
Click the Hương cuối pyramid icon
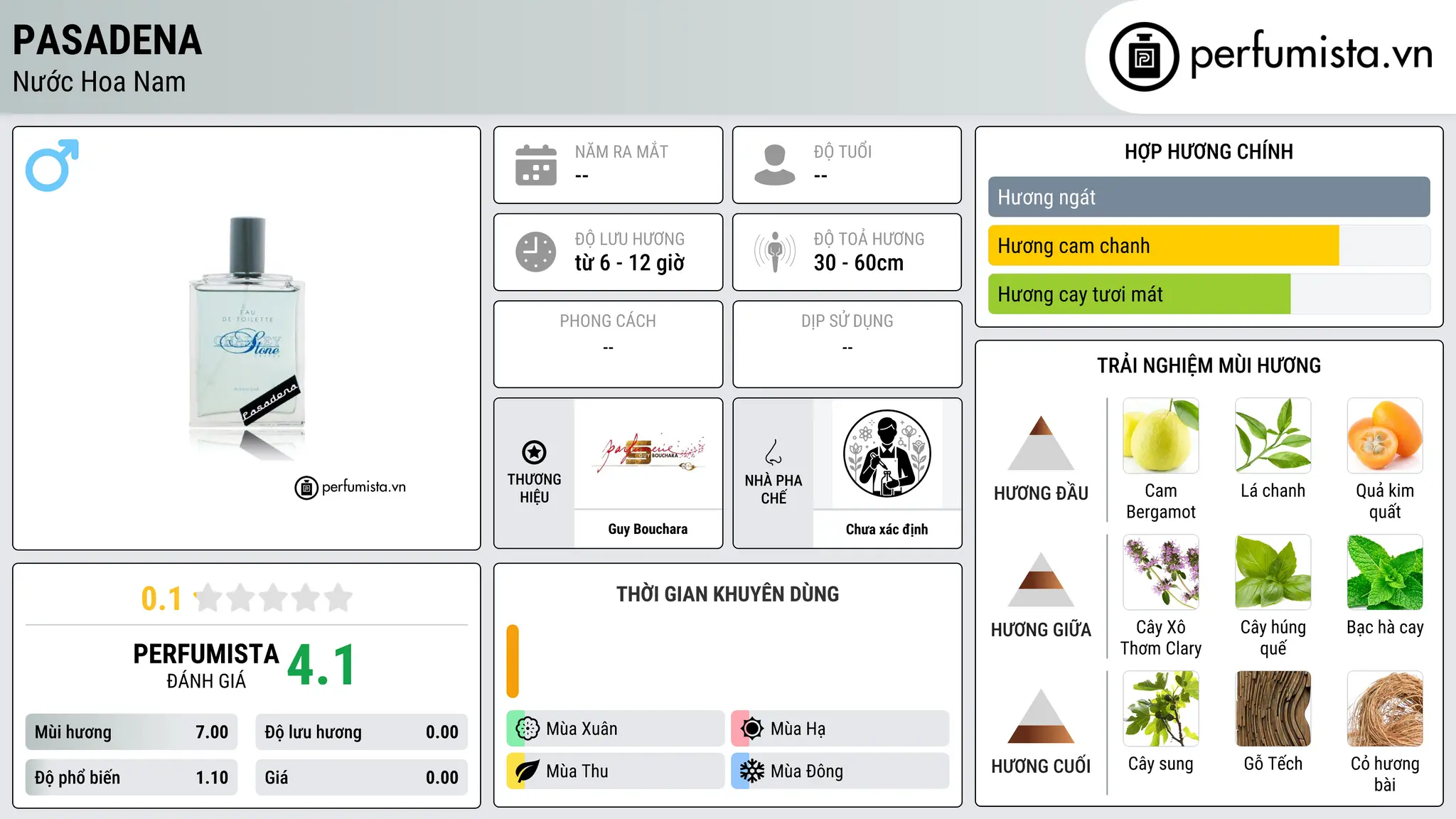click(1041, 715)
